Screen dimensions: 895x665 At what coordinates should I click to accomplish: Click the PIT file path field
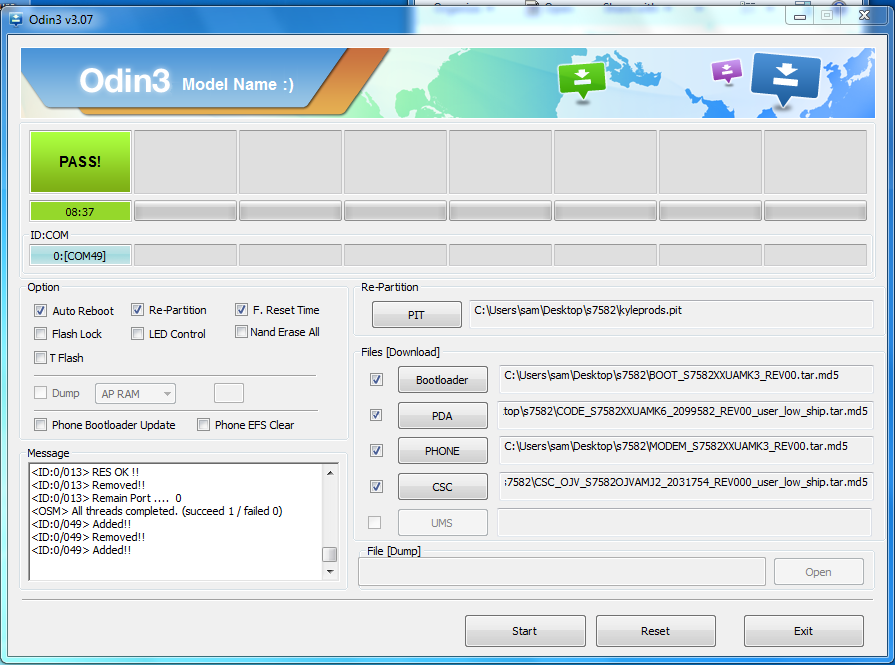coord(671,314)
